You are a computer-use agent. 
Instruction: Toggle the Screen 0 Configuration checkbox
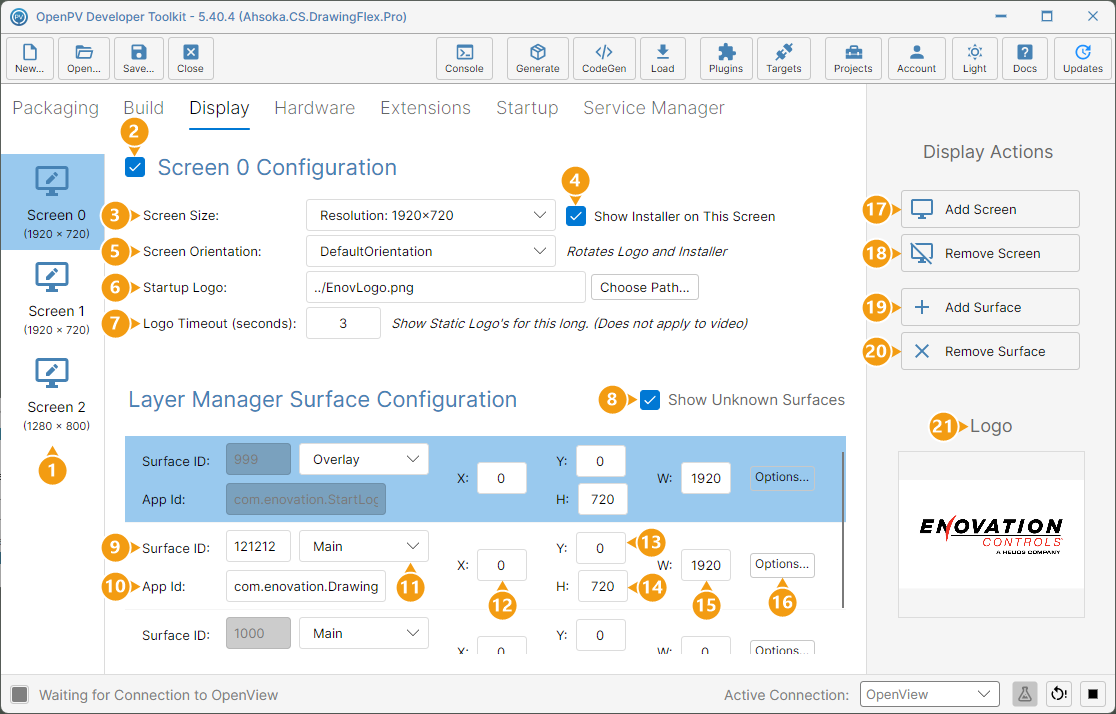[x=135, y=167]
